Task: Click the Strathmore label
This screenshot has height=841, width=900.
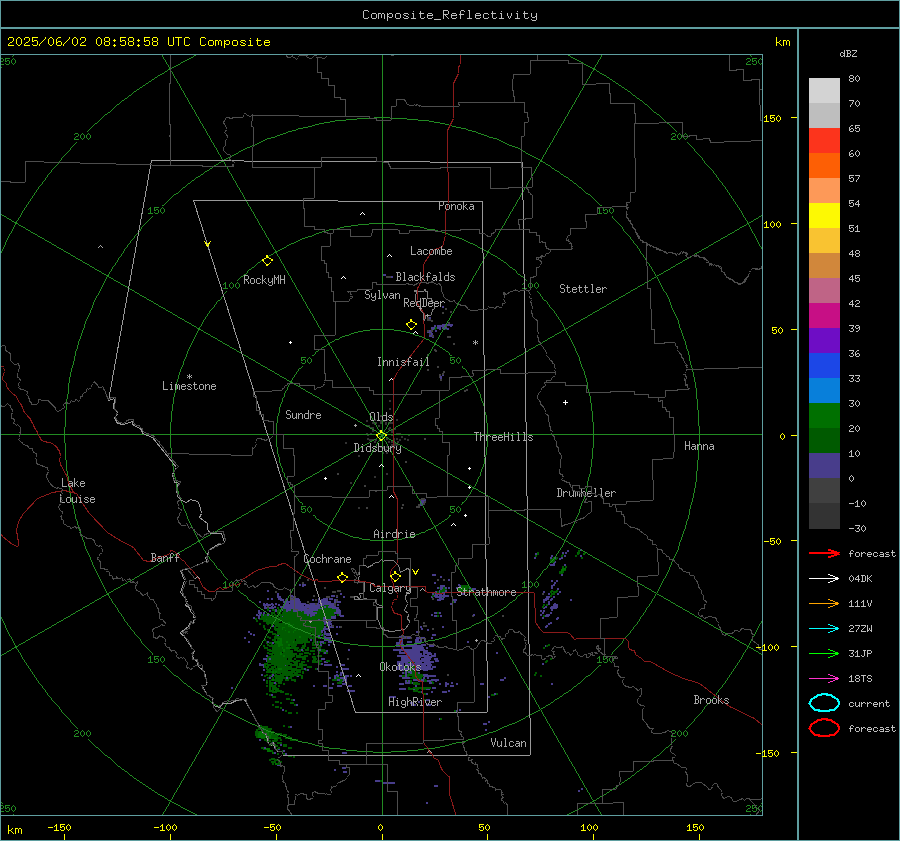Action: point(486,592)
